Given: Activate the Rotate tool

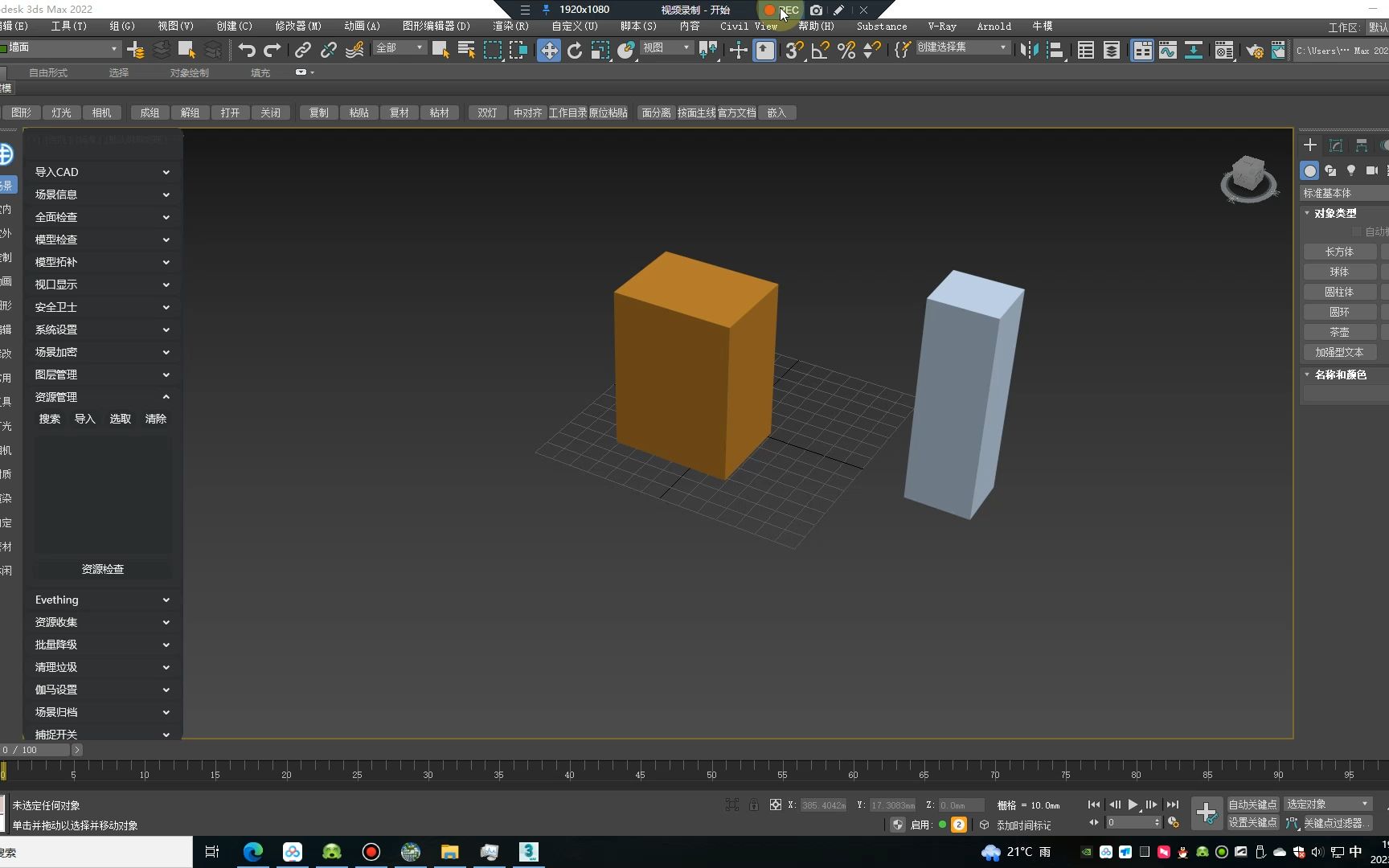Looking at the screenshot, I should 574,51.
